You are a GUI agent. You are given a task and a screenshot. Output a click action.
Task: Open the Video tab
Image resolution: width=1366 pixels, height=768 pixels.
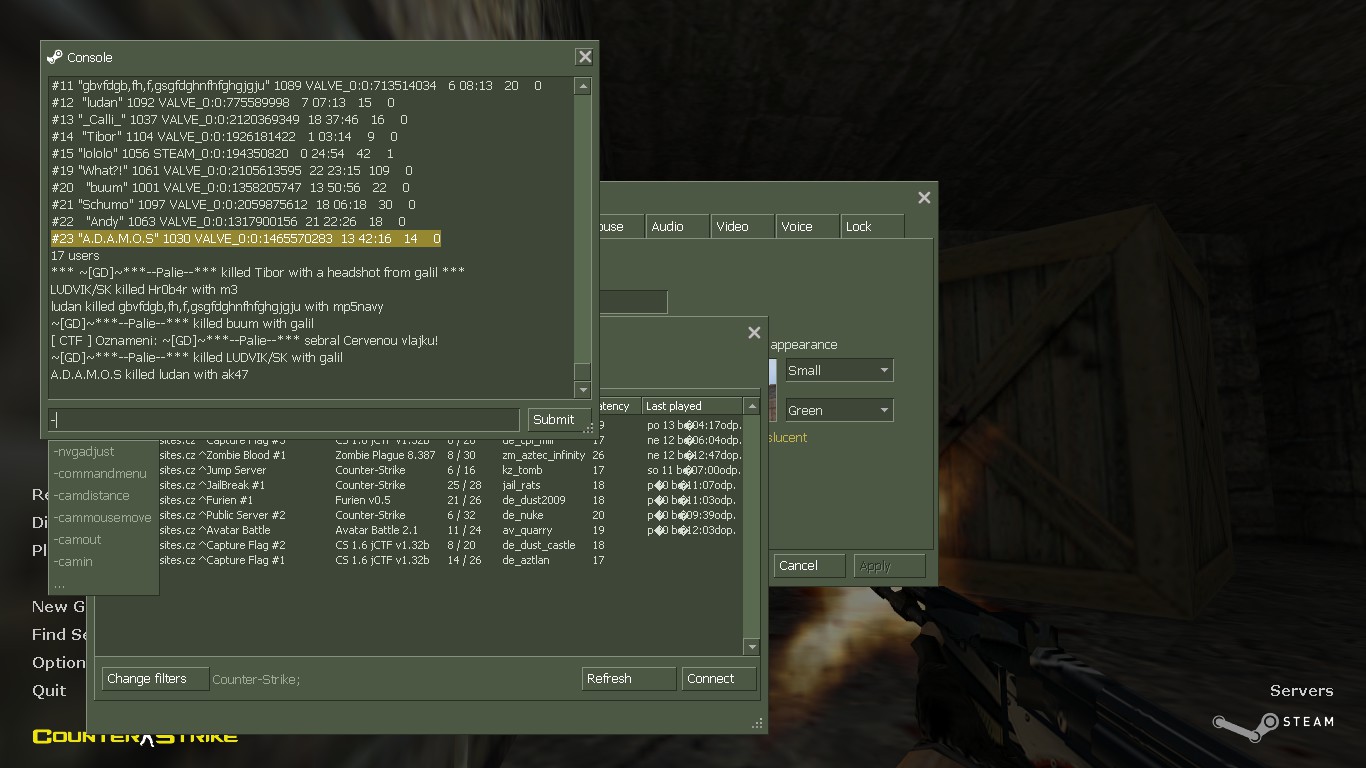(x=732, y=227)
